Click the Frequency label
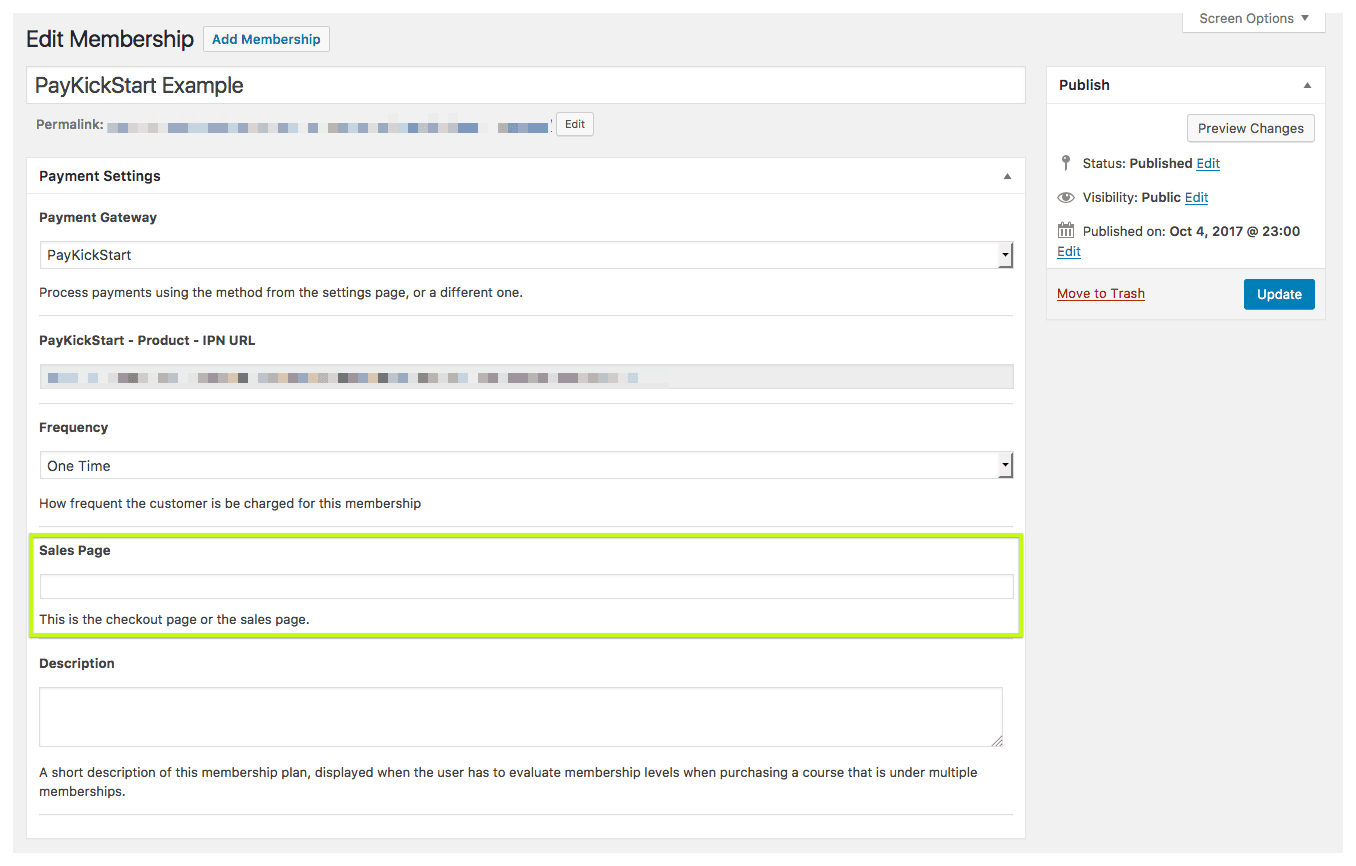The height and width of the screenshot is (866, 1356). (73, 427)
